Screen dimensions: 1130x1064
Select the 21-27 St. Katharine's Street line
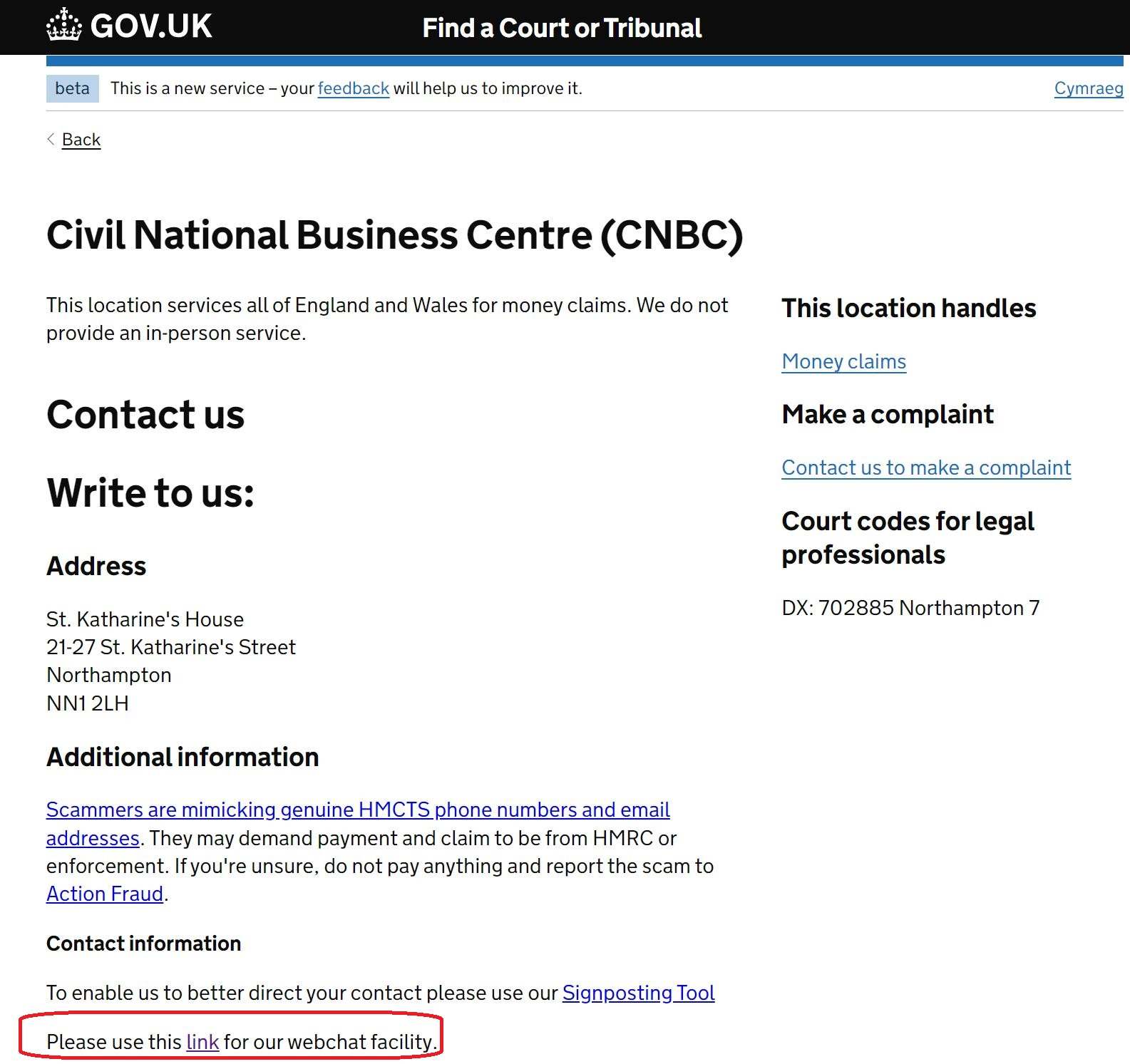coord(171,647)
